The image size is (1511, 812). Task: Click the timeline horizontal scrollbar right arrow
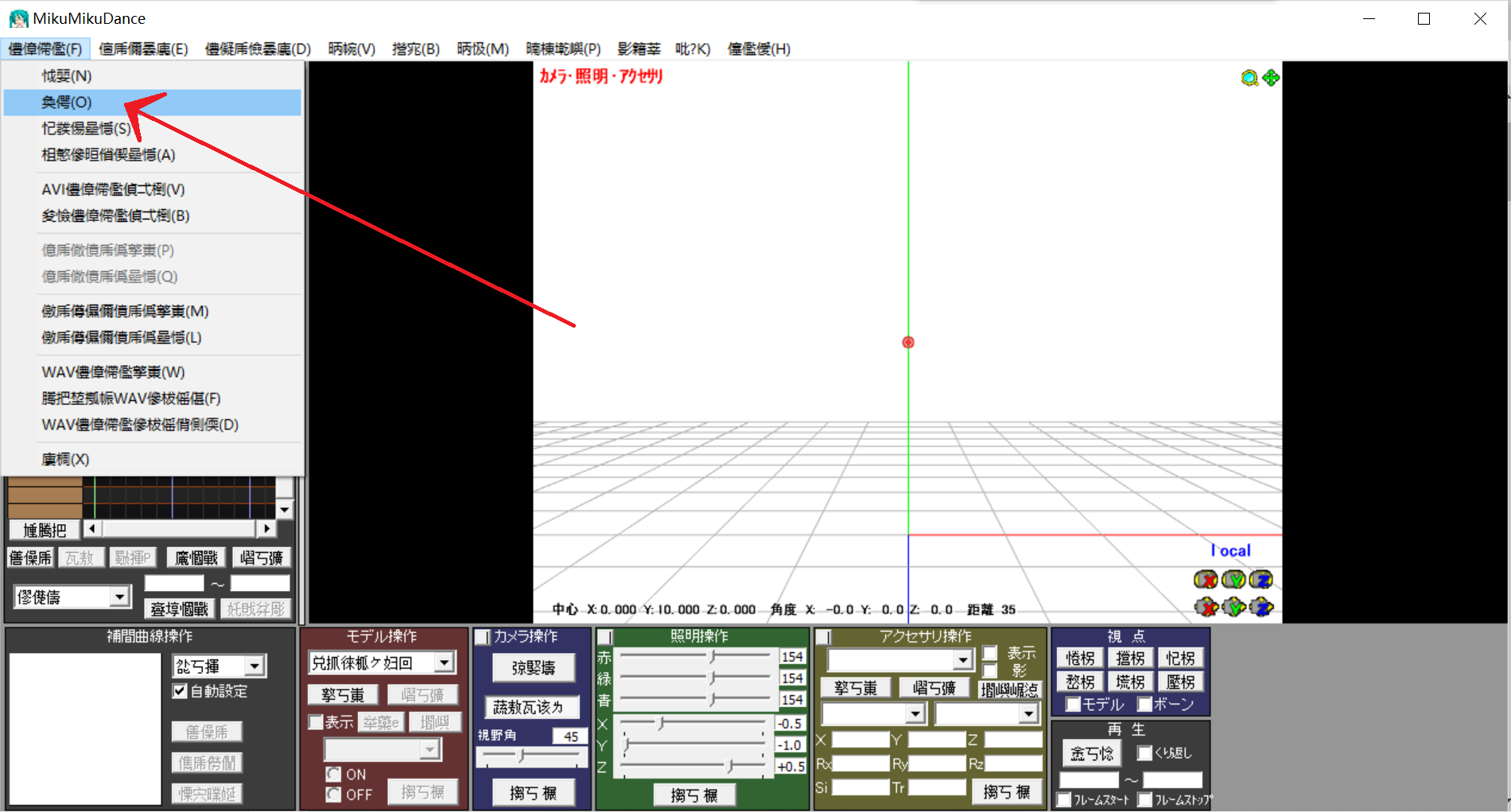click(266, 528)
